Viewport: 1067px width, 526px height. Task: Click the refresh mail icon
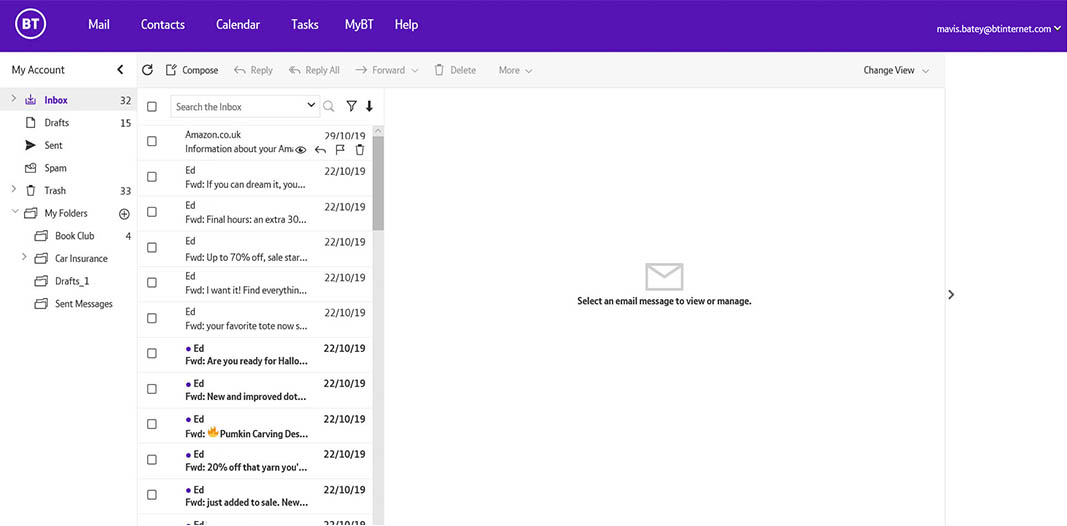(x=148, y=70)
